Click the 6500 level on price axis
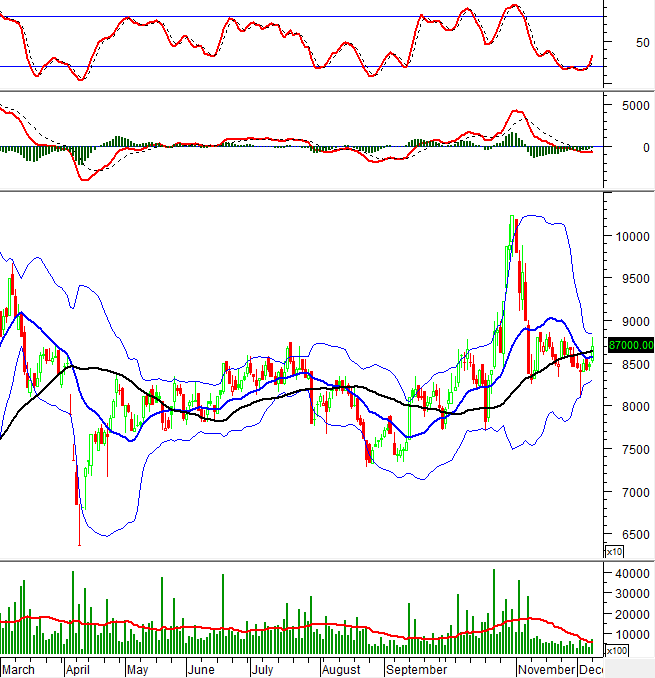 click(630, 535)
